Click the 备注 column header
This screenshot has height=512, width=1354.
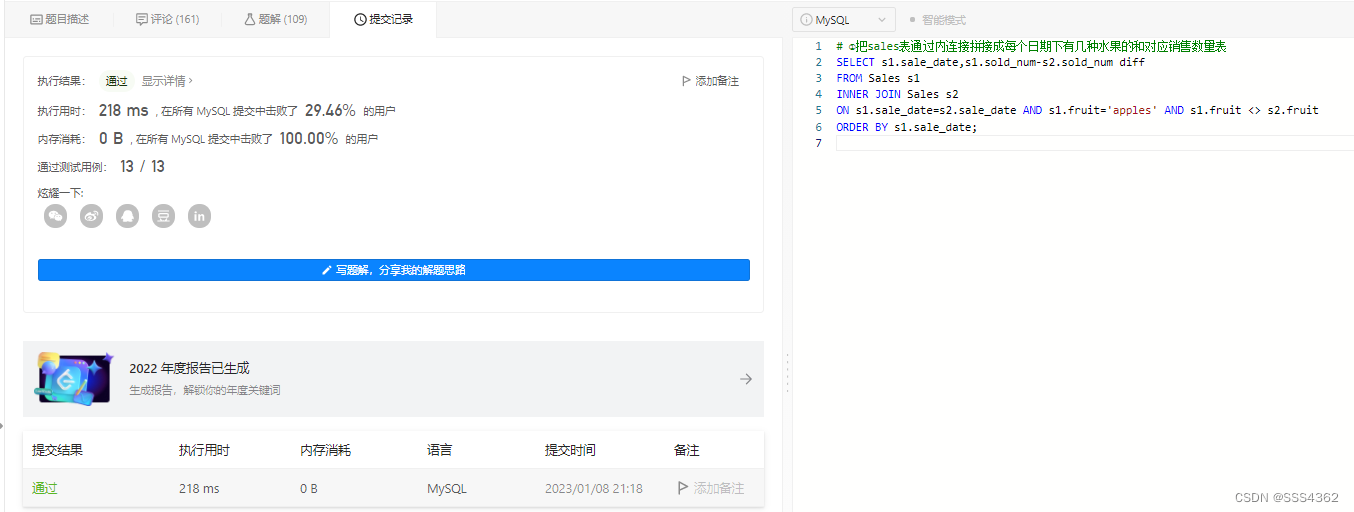pos(687,451)
